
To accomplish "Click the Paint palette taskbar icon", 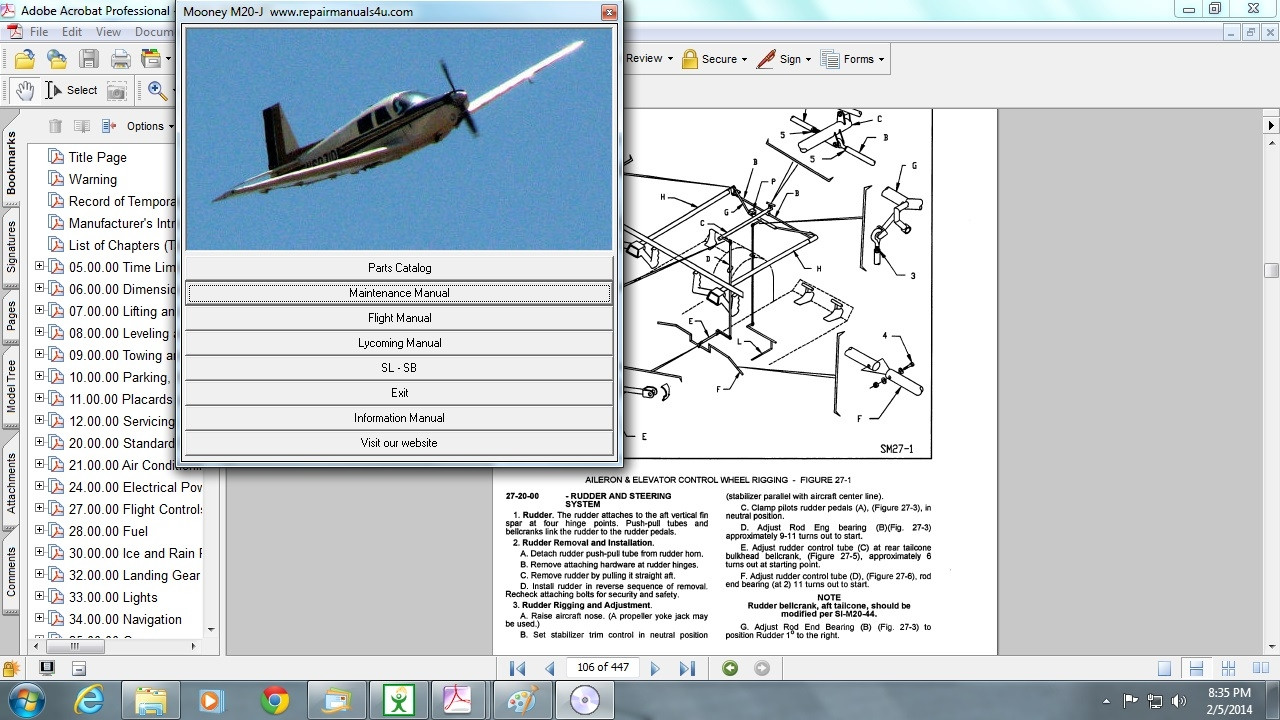I will [x=522, y=700].
